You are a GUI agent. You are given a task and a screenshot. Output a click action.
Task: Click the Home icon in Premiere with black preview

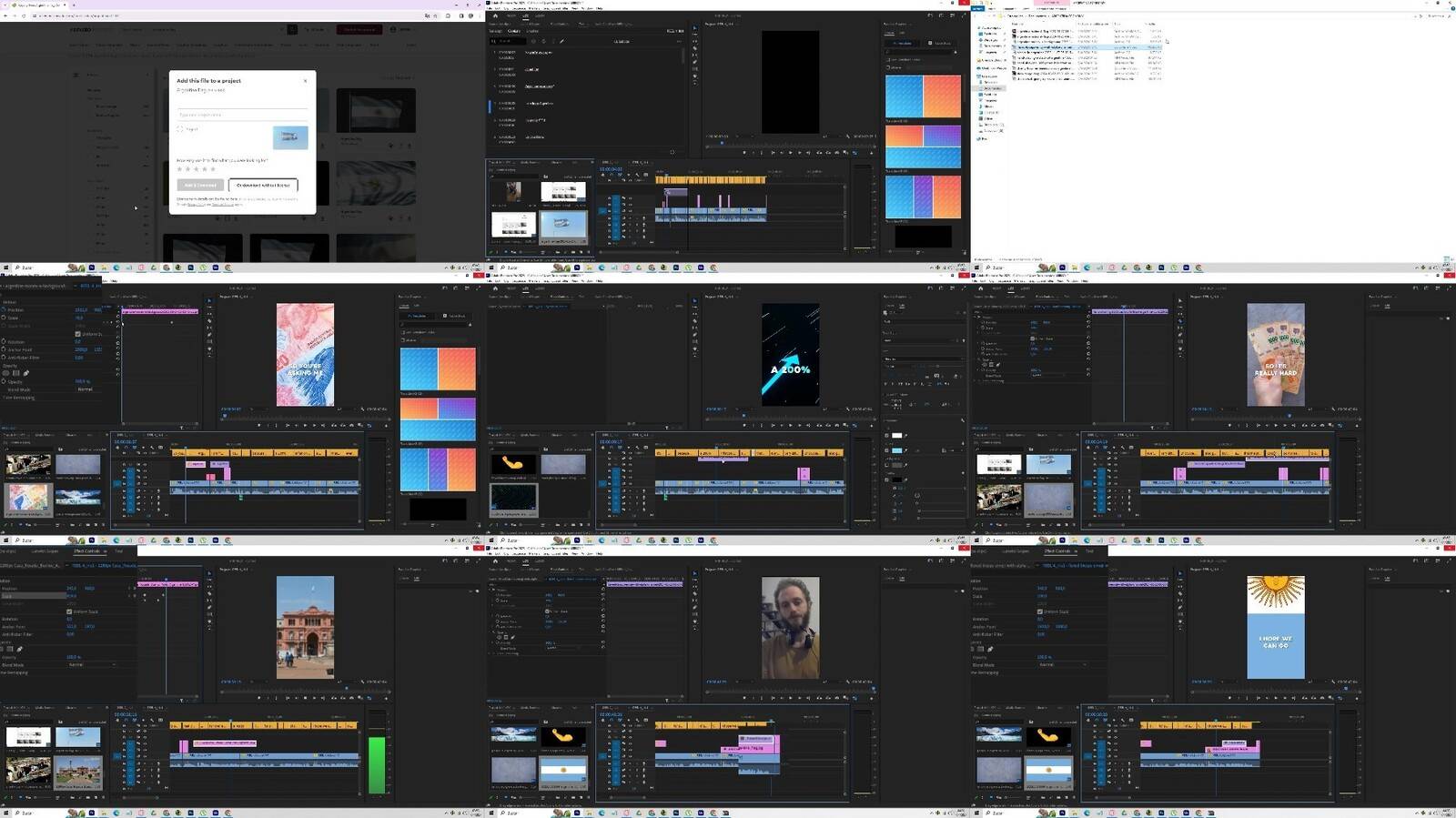(495, 15)
